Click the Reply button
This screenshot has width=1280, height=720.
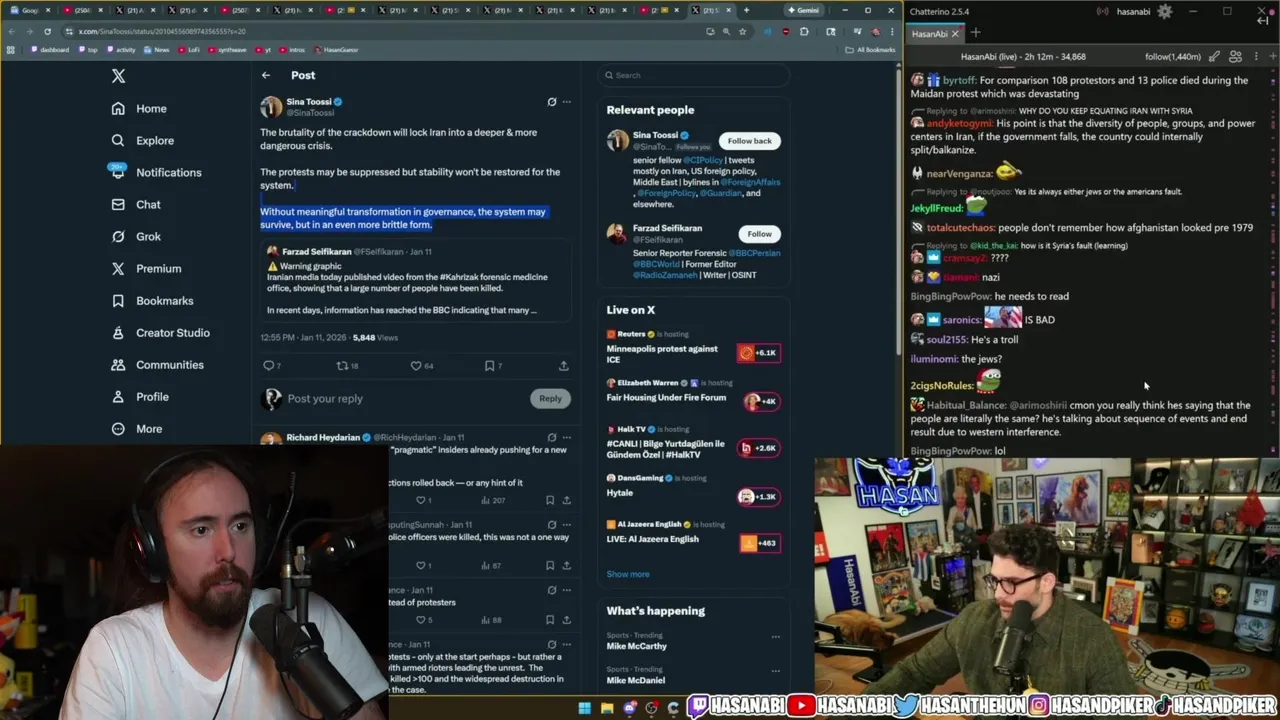550,398
